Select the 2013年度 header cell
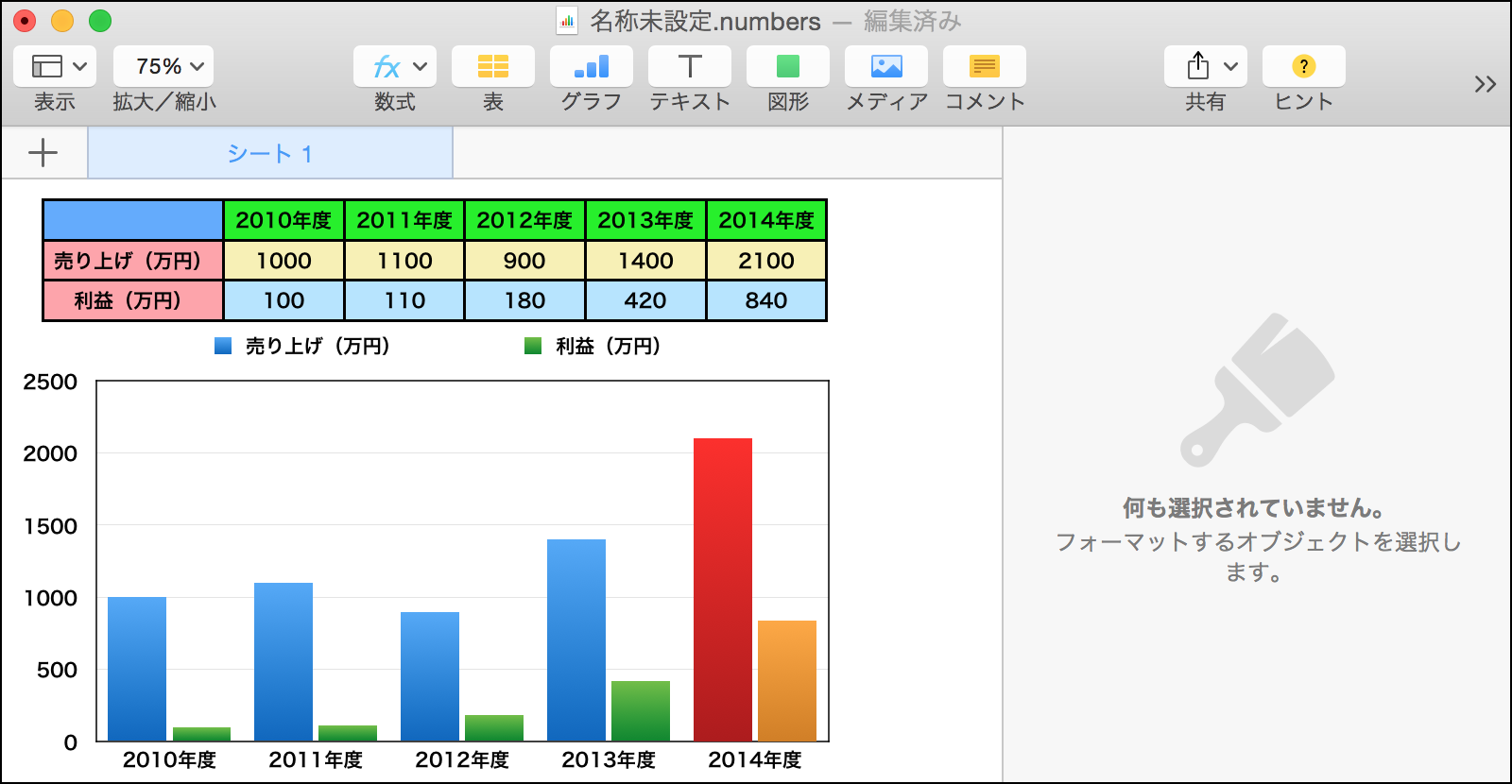Viewport: 1512px width, 784px height. [x=645, y=220]
